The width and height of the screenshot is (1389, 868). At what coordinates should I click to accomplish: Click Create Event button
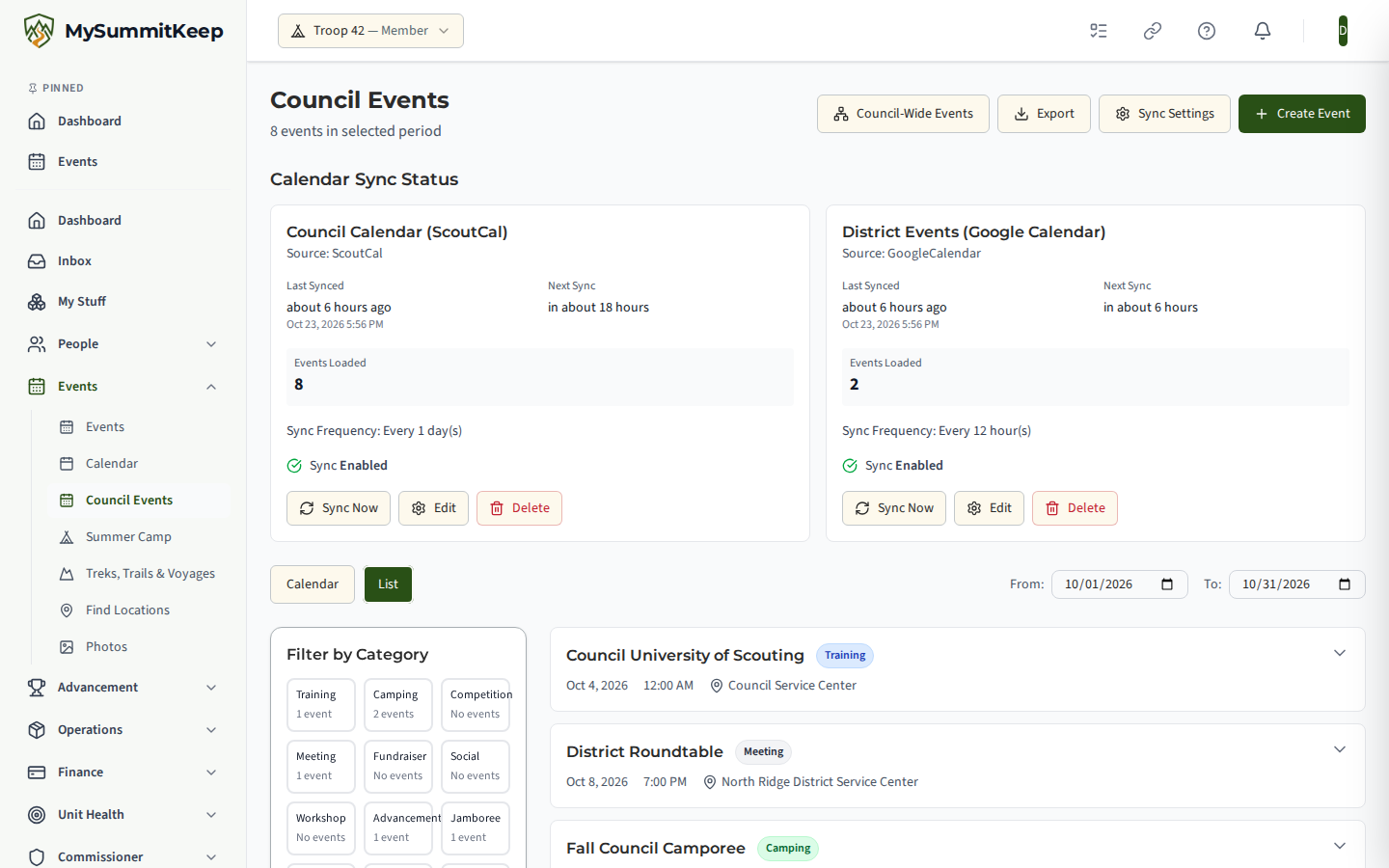pyautogui.click(x=1302, y=114)
